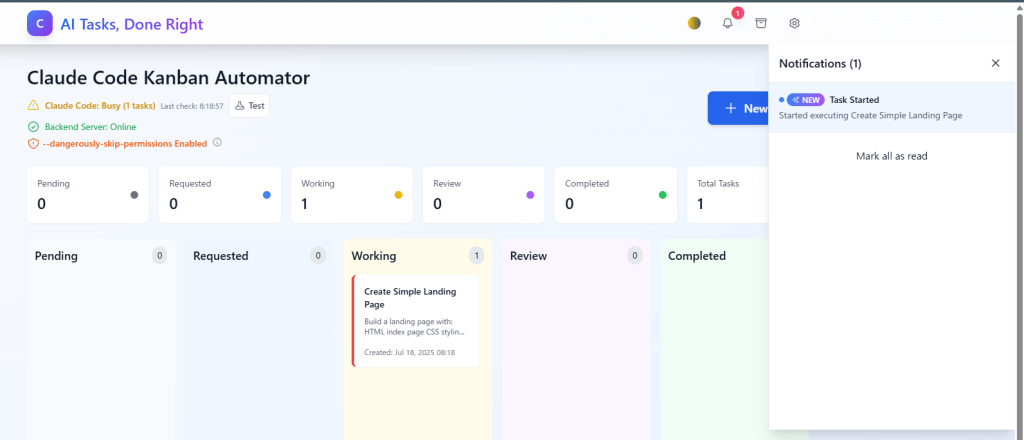Click the Pending column header
Screen dimensions: 1024x440
[56, 256]
